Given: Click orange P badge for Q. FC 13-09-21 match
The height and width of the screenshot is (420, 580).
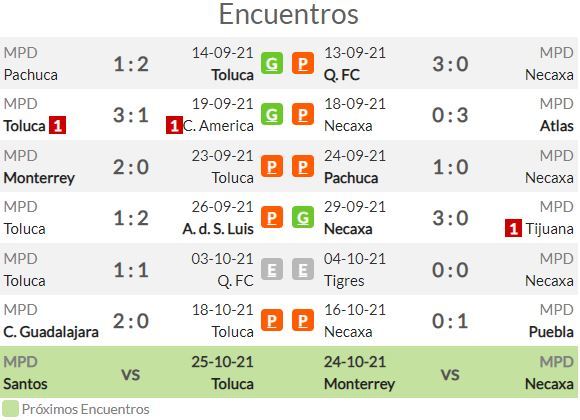Looking at the screenshot, I should pyautogui.click(x=303, y=63).
